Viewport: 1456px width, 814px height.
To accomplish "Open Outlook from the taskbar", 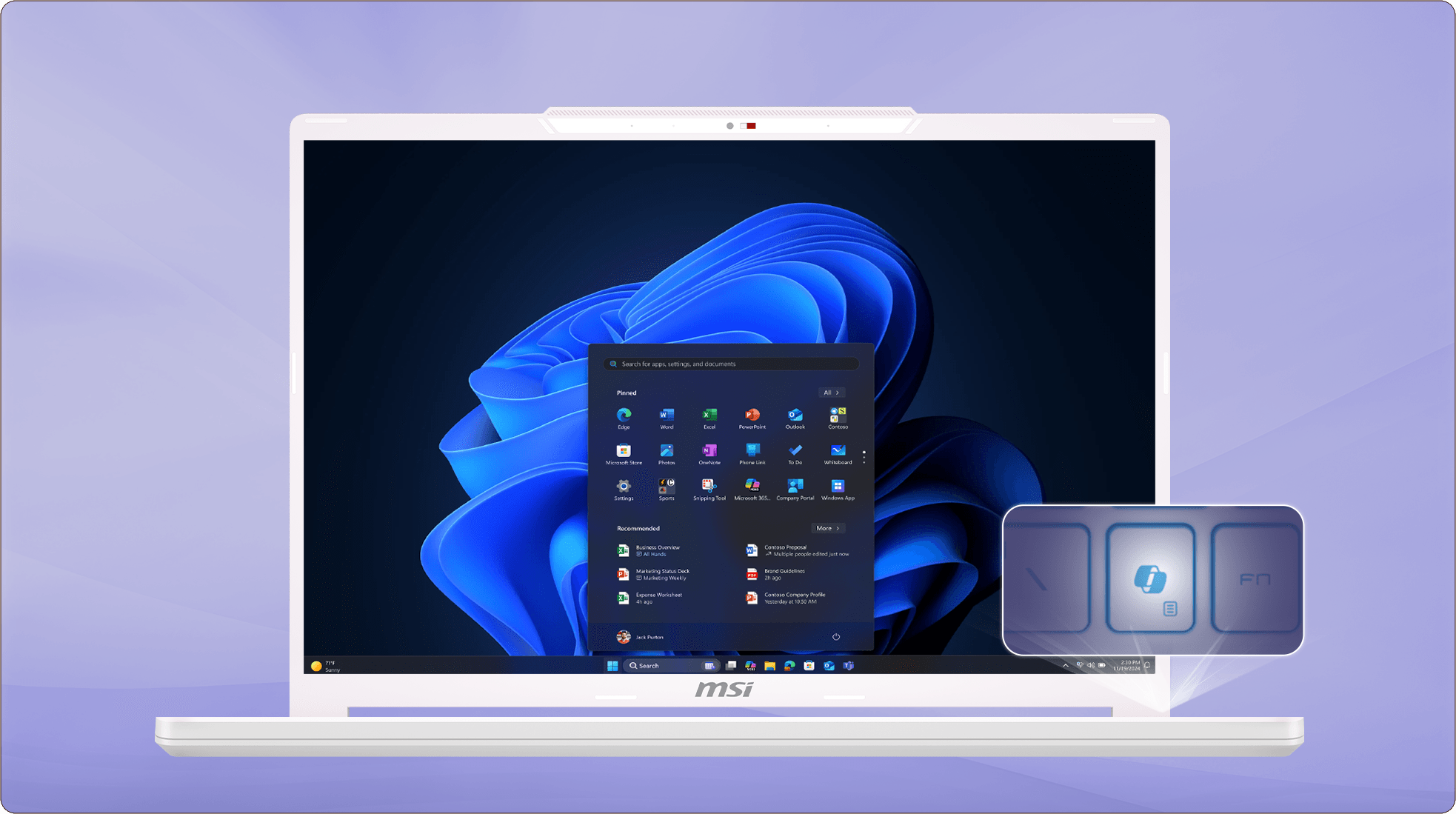I will click(829, 666).
